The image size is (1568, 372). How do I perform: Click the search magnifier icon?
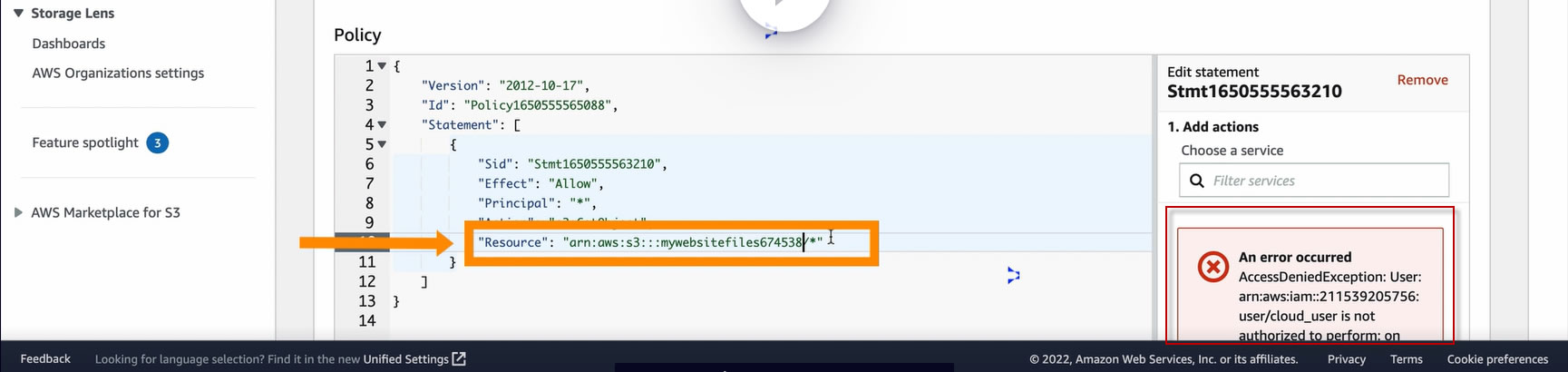tap(1197, 181)
